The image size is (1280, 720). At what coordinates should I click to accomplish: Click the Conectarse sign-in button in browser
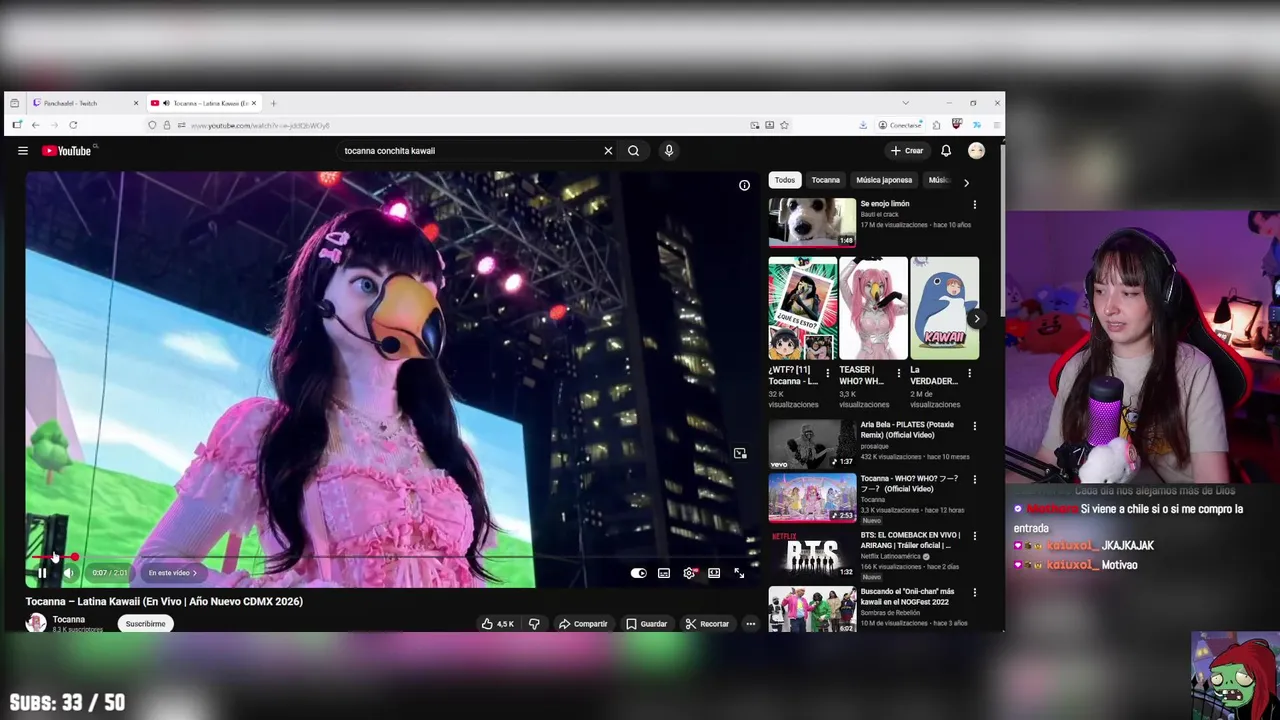coord(899,125)
